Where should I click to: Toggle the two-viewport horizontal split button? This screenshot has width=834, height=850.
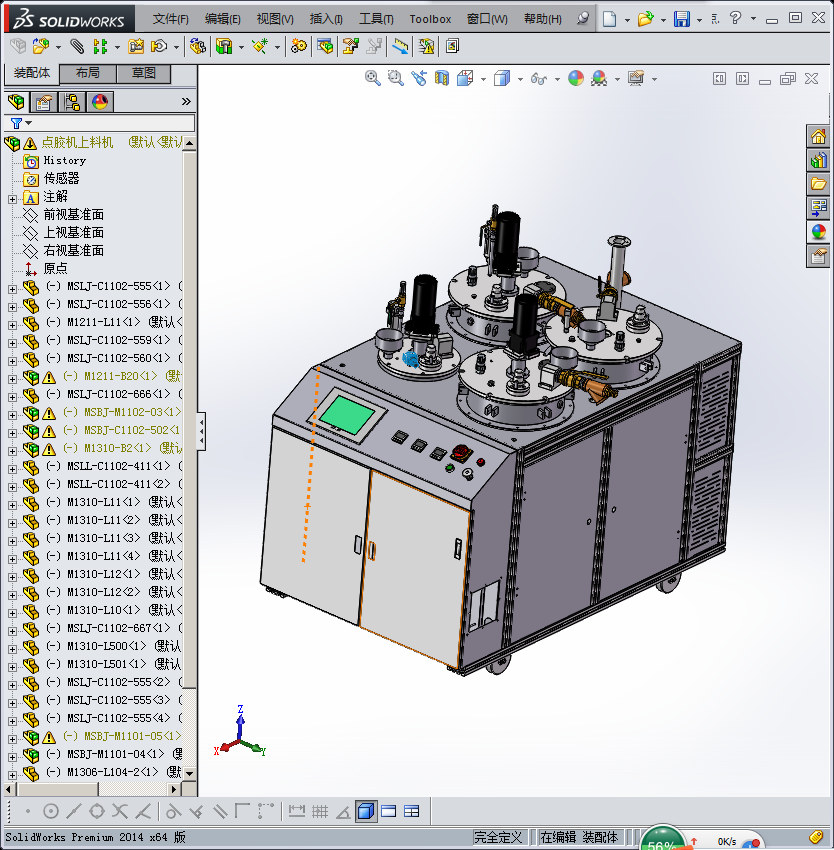[x=389, y=812]
